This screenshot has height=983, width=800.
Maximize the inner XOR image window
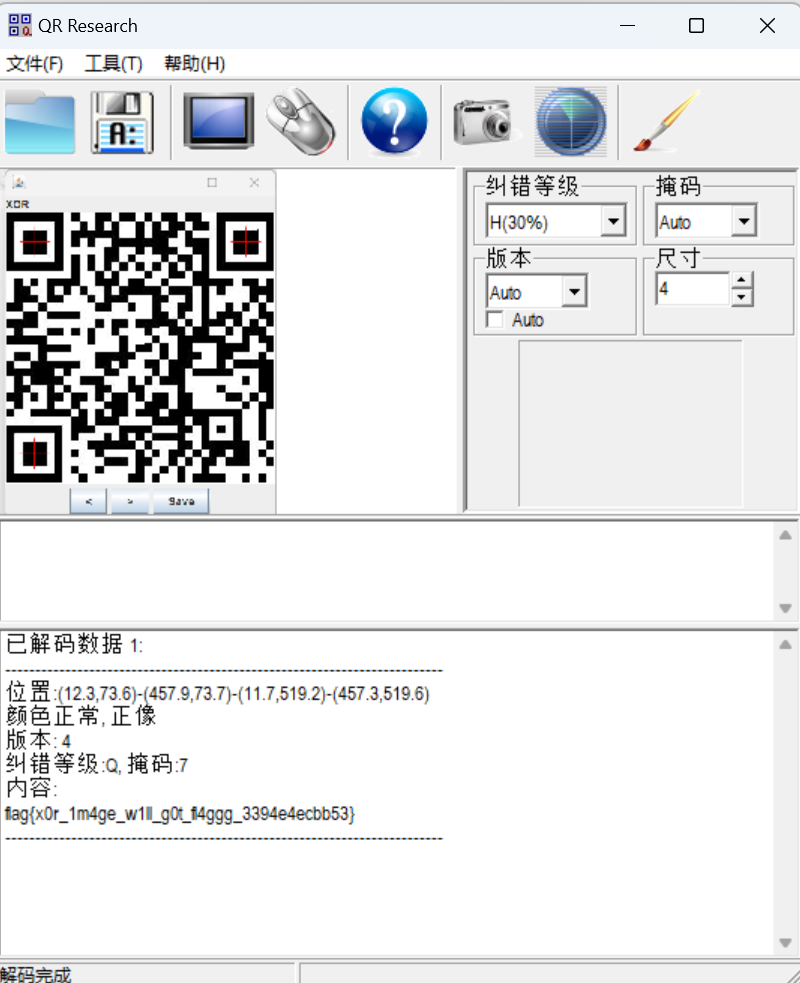pyautogui.click(x=212, y=182)
